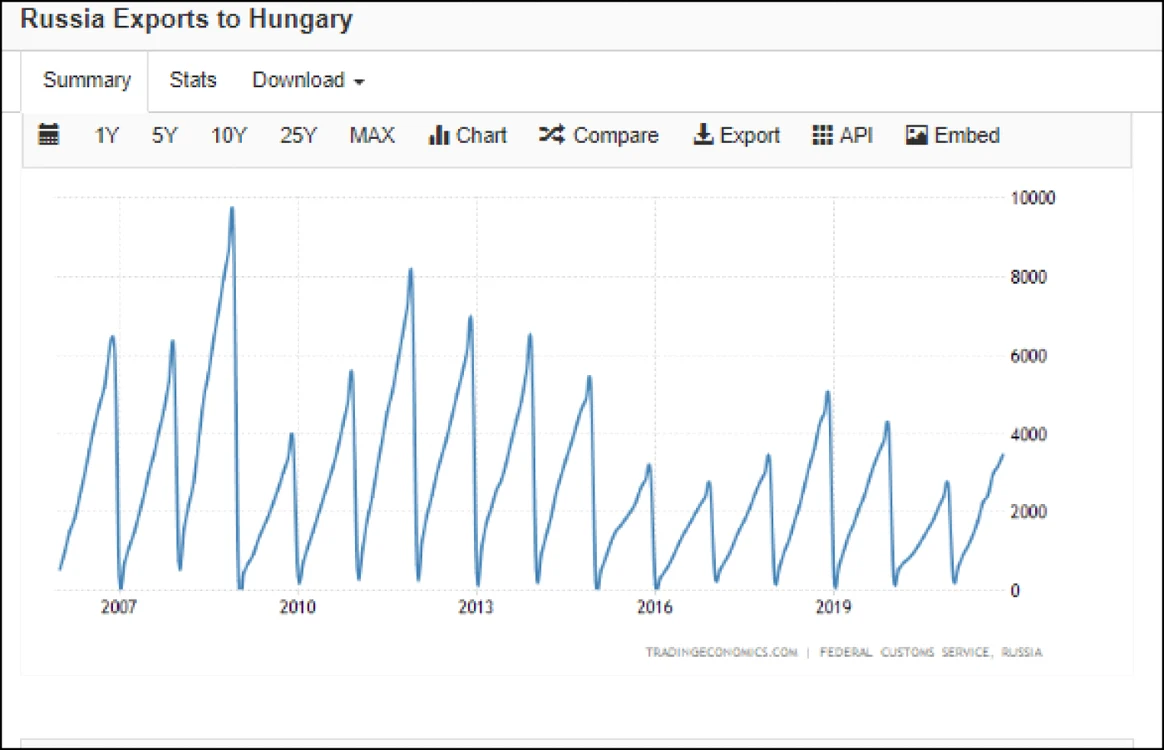The width and height of the screenshot is (1164, 750).
Task: Click the shuffle icon next to Compare
Action: [552, 134]
